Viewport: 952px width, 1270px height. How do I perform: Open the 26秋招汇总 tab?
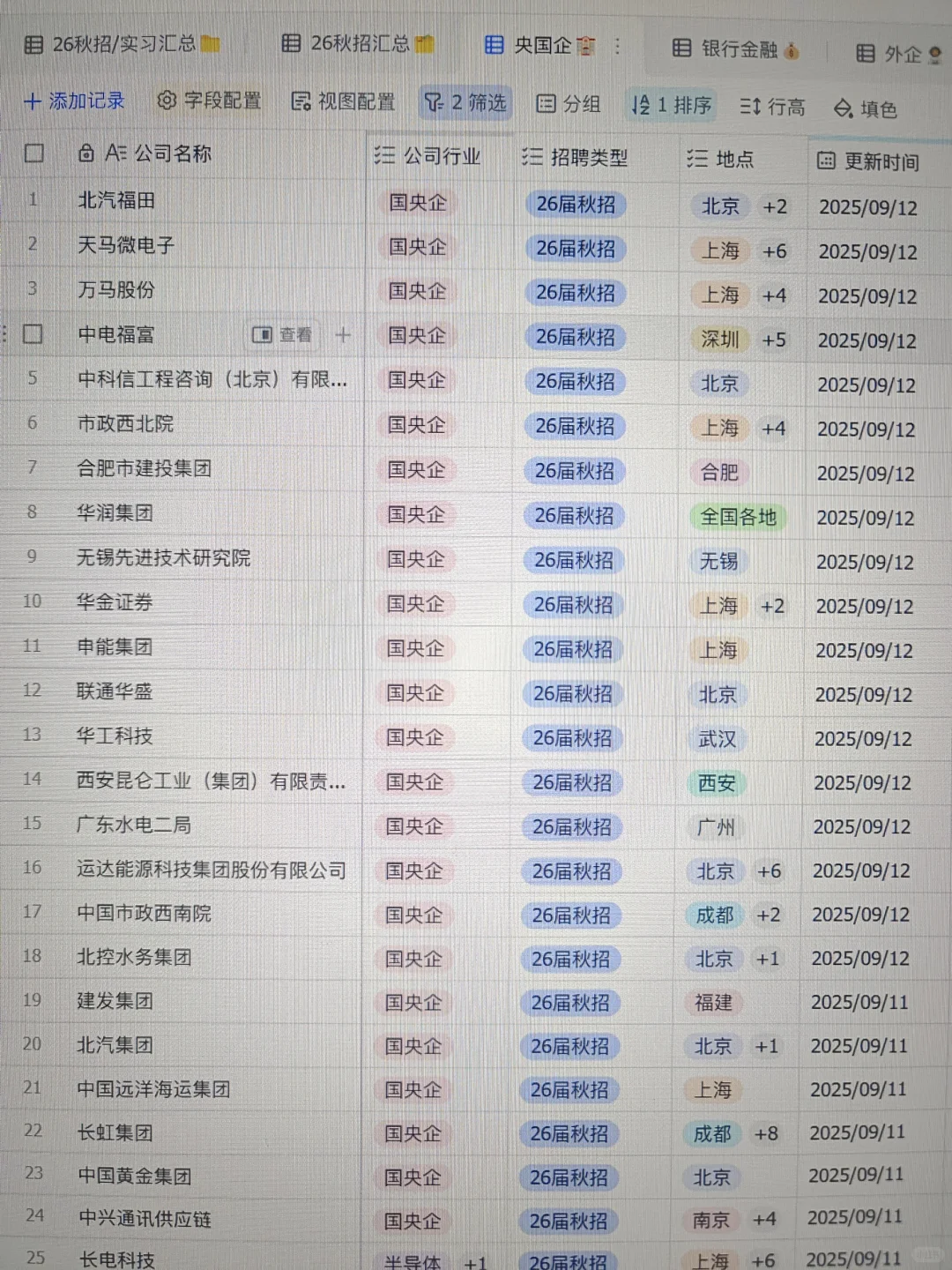(x=358, y=43)
